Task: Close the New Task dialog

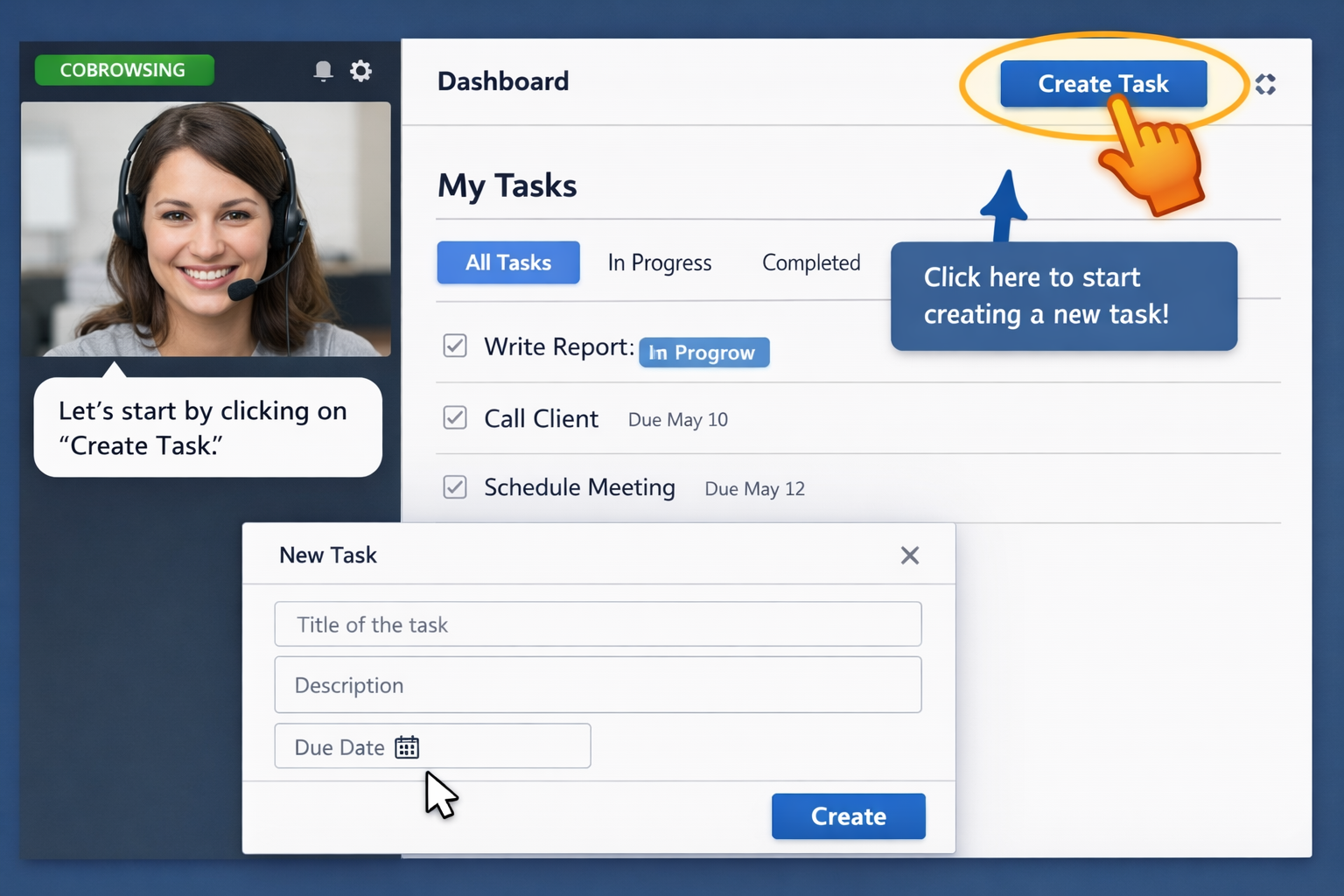Action: [x=910, y=556]
